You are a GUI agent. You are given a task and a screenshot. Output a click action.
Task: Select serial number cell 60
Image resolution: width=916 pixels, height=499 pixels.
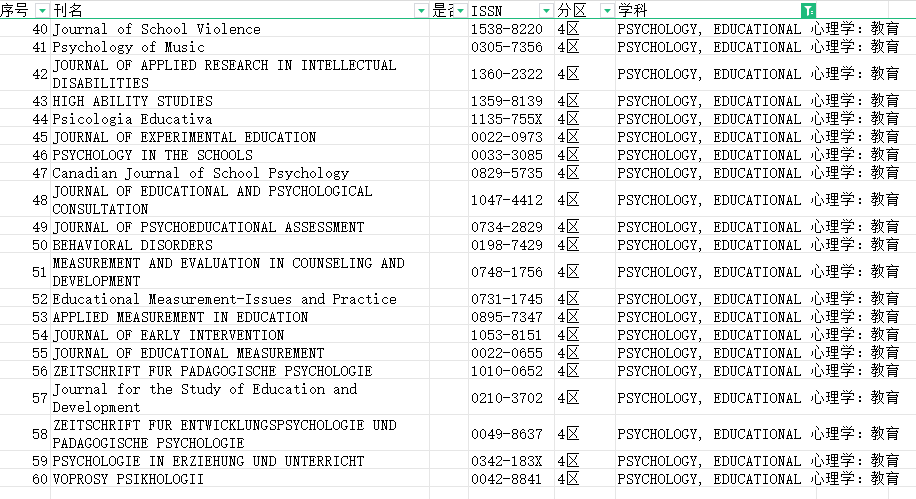[x=25, y=479]
